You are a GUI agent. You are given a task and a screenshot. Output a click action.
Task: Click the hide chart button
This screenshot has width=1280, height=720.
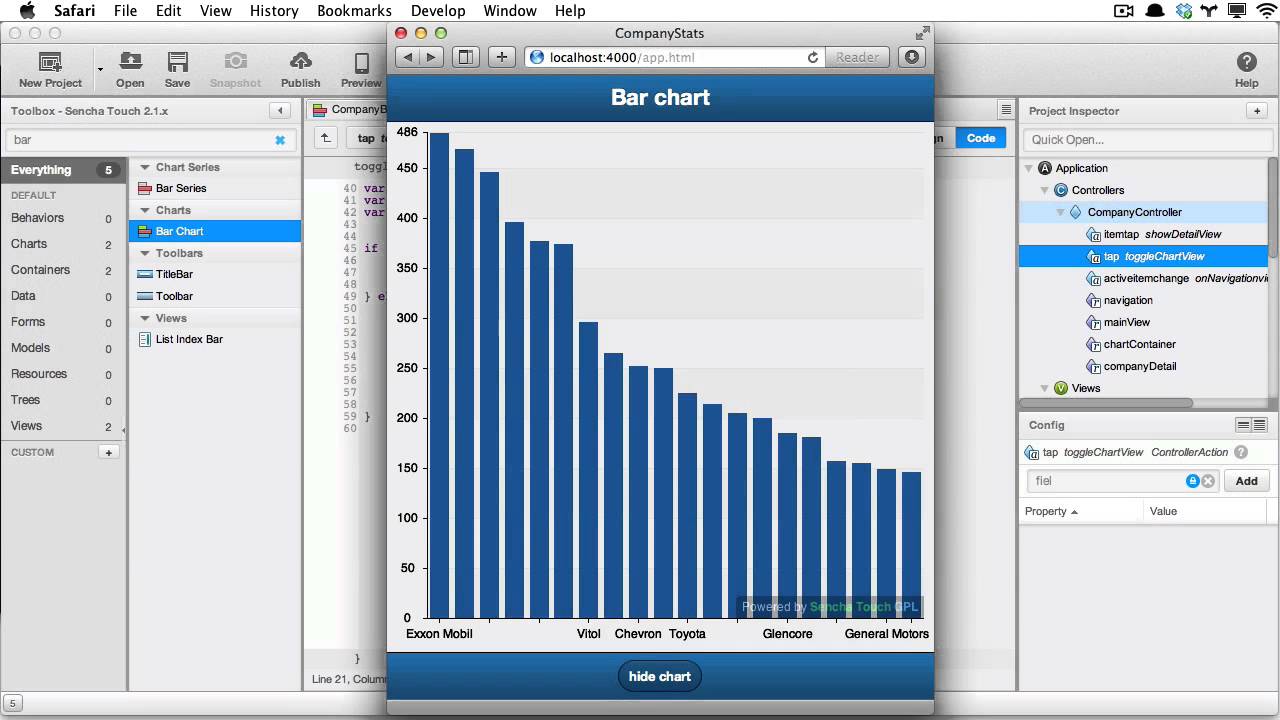coord(660,676)
